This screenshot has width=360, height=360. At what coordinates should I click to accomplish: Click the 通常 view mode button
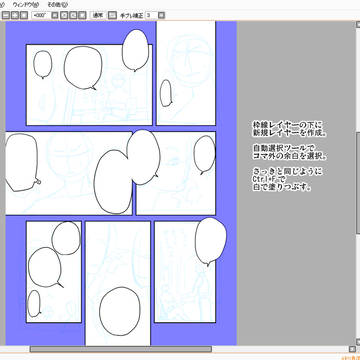(98, 15)
